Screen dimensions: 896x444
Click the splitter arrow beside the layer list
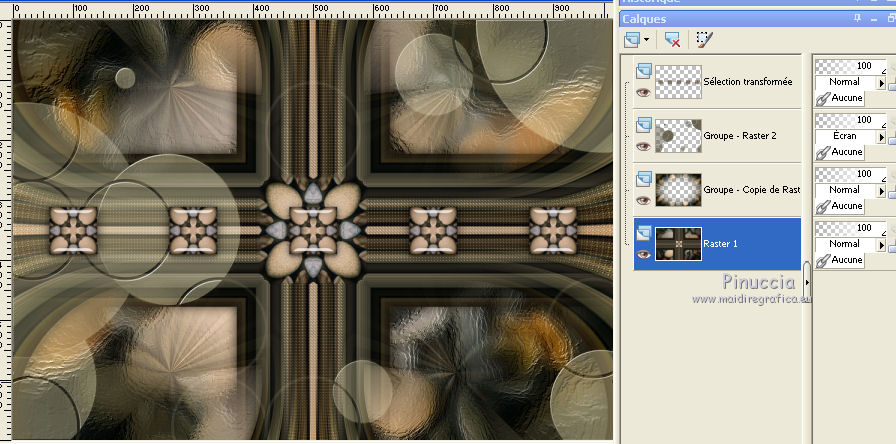coord(807,282)
